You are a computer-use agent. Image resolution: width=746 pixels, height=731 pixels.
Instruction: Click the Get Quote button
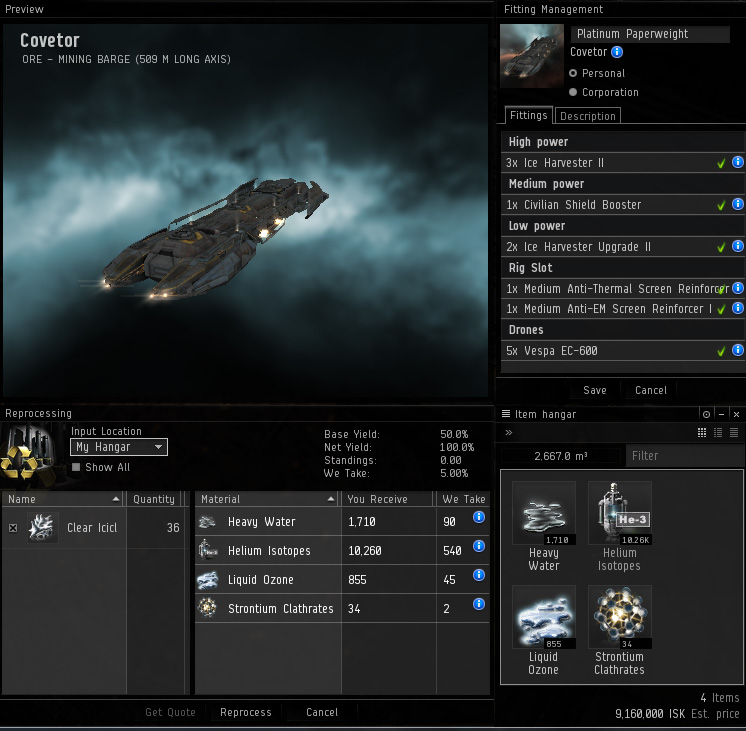tap(170, 712)
